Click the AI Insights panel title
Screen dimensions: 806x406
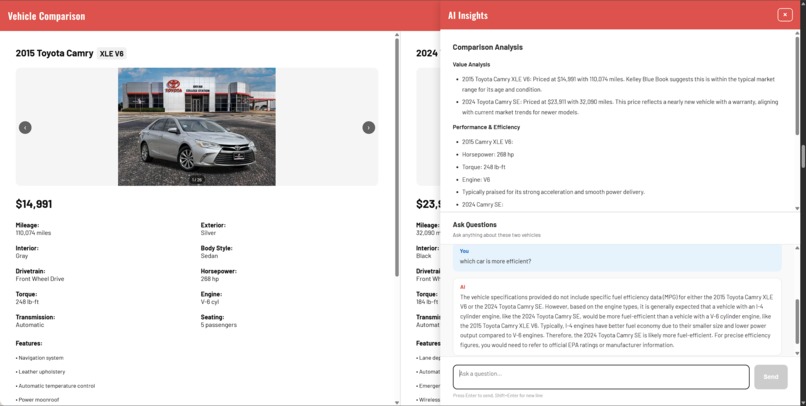468,15
